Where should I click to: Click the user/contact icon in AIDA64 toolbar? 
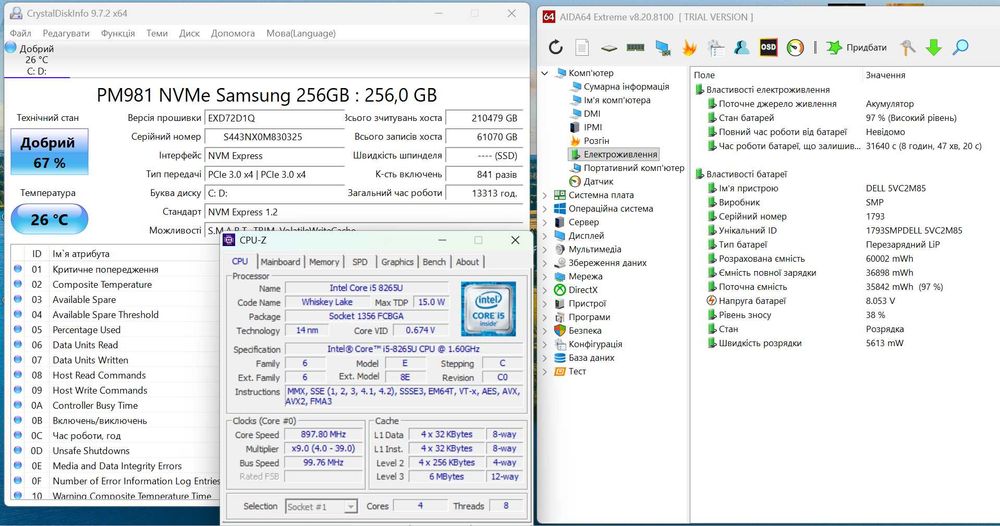click(x=741, y=47)
